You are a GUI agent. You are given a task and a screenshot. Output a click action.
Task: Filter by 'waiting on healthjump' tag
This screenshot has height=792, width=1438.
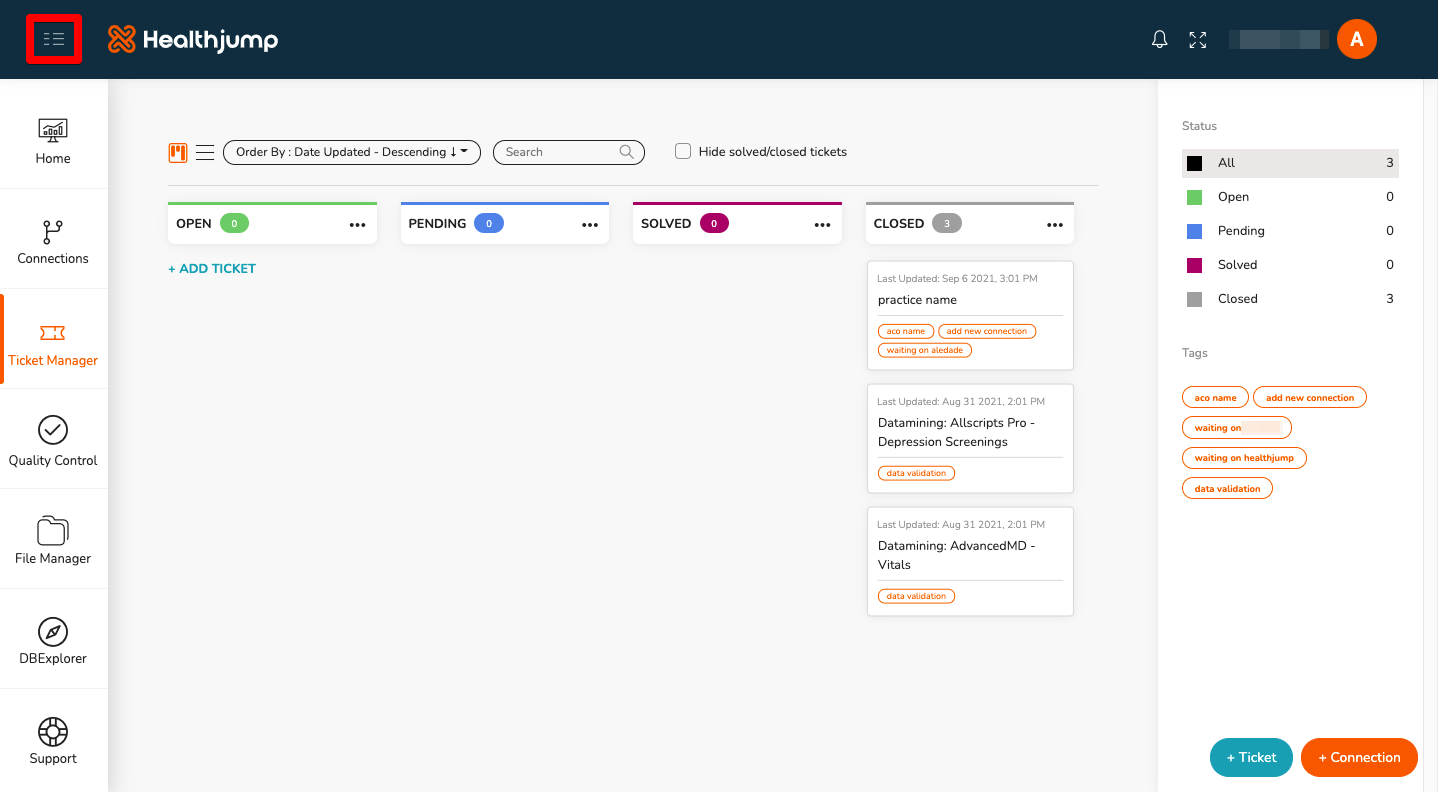[1244, 458]
